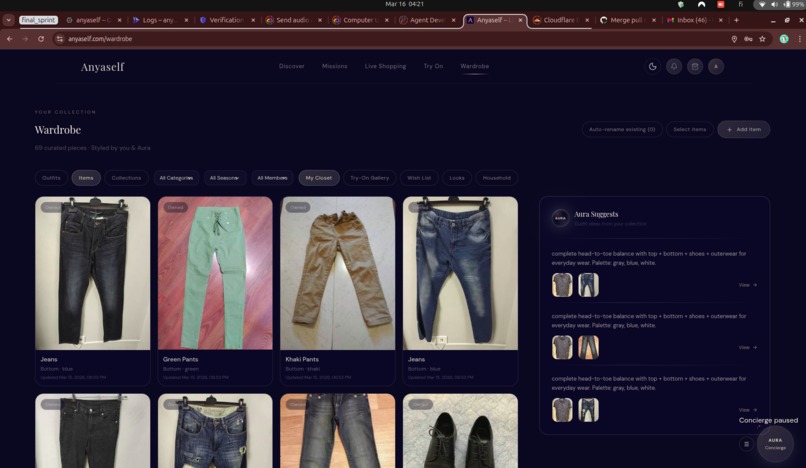Open the Chrome three-dot menu
The image size is (806, 468).
(x=799, y=39)
